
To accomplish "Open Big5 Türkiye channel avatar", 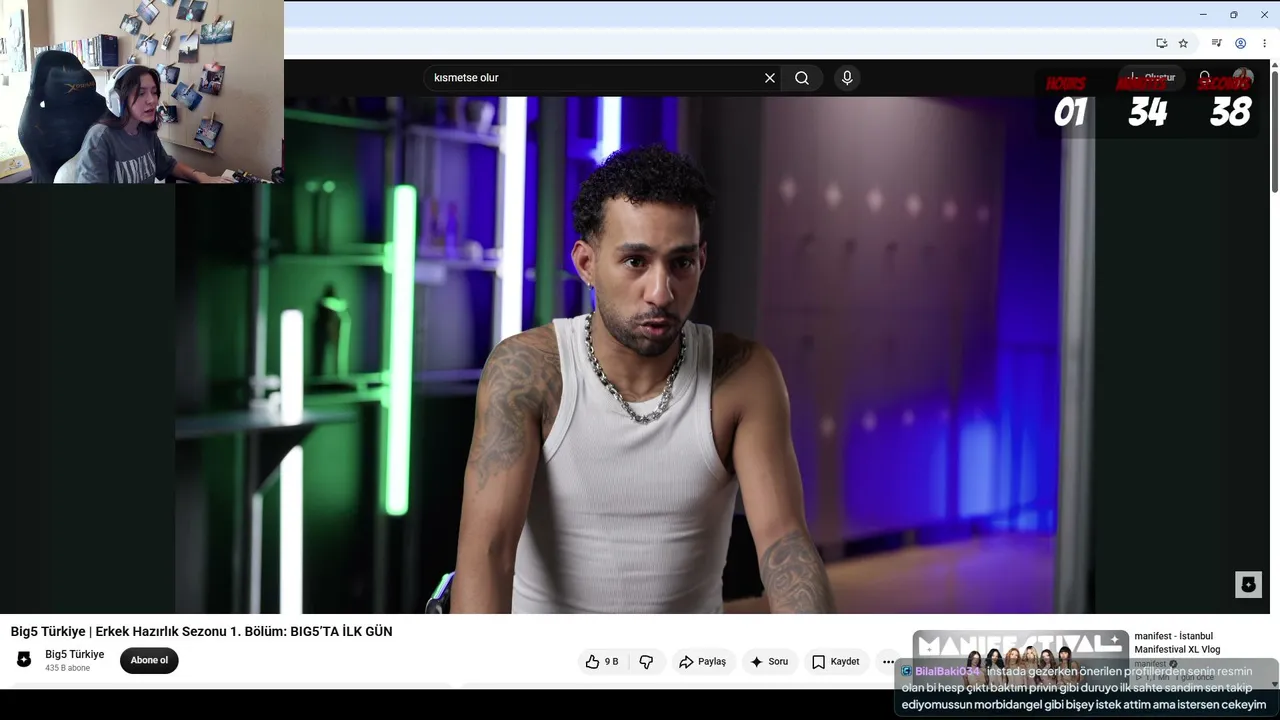I will pos(24,660).
